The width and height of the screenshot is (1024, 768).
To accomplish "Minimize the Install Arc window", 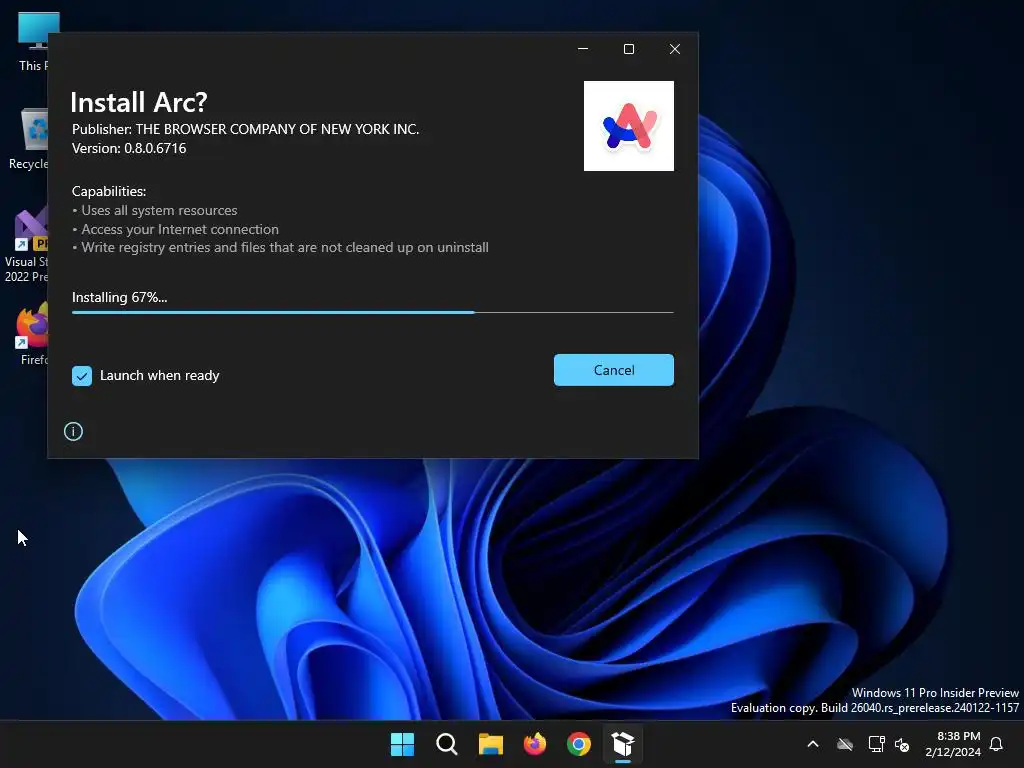I will click(x=583, y=49).
